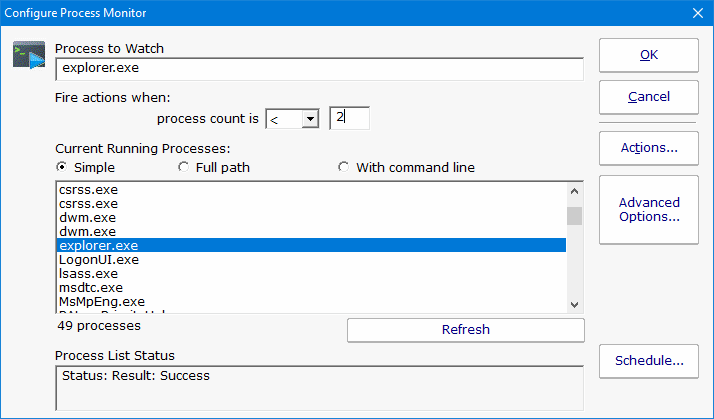Select the Simple radio button
Image resolution: width=714 pixels, height=419 pixels.
click(x=63, y=167)
